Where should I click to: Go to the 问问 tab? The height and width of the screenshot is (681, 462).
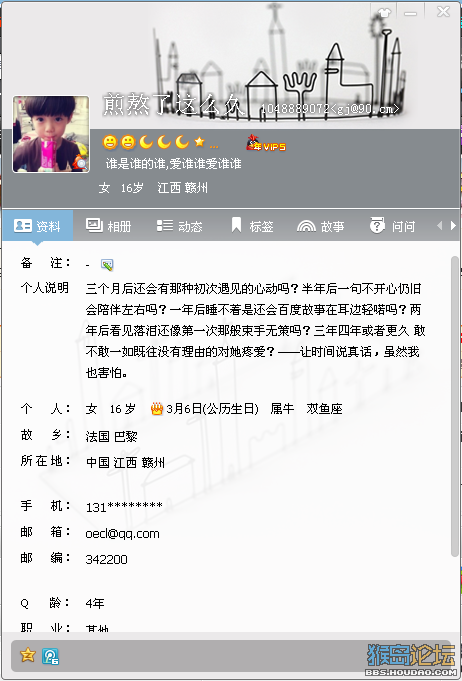tap(392, 226)
